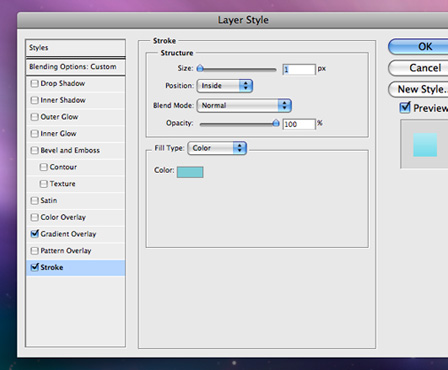Click the Size slider handle
Image resolution: width=448 pixels, height=370 pixels.
pyautogui.click(x=200, y=69)
